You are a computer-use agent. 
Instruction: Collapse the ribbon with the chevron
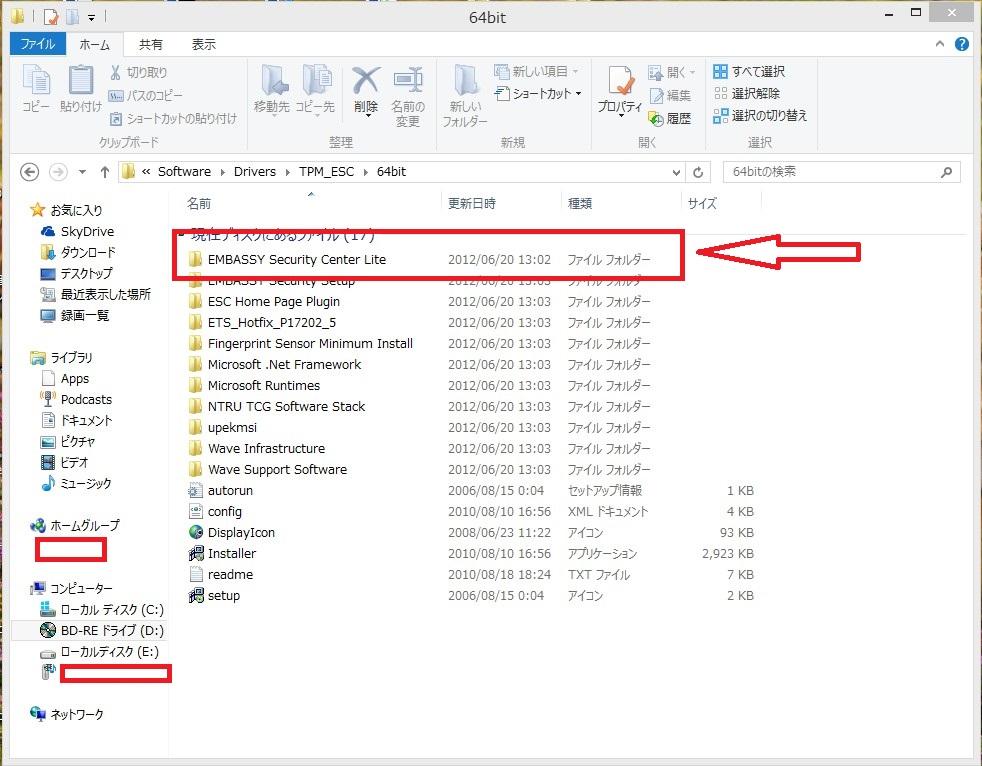[939, 44]
